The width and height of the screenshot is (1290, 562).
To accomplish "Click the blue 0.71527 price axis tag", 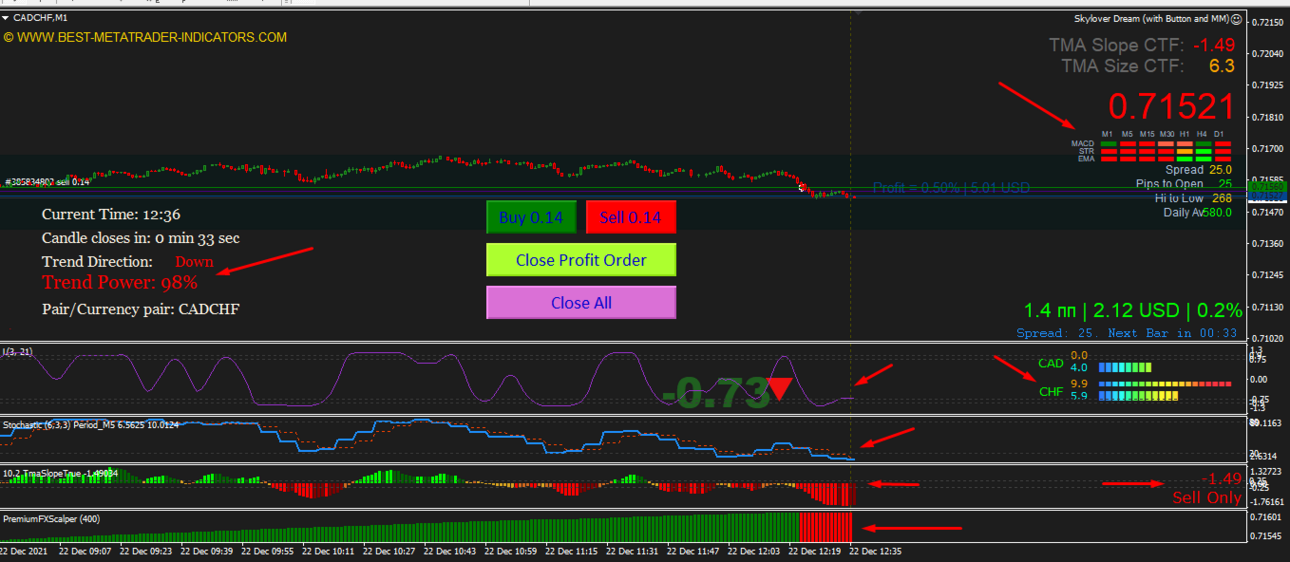I will pos(1268,198).
